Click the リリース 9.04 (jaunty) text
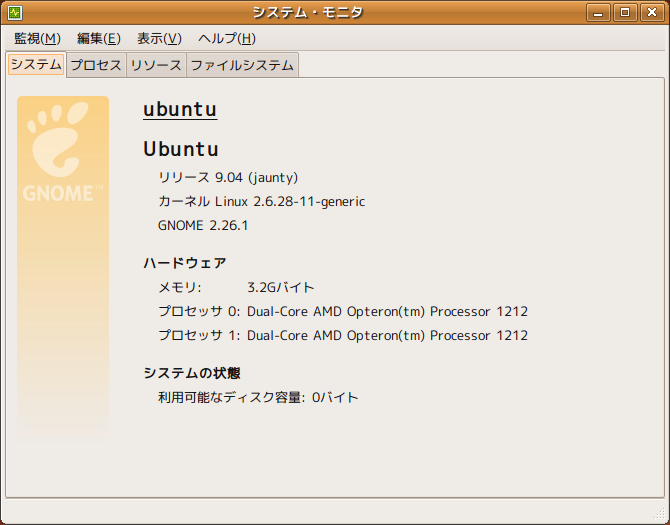This screenshot has width=670, height=525. 228,178
